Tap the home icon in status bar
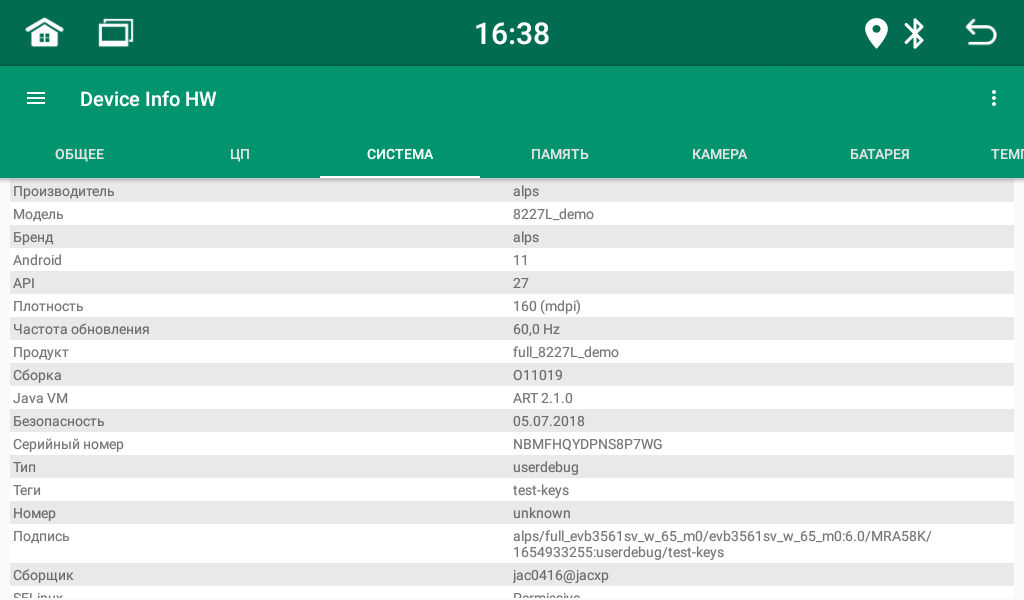Screen dimensions: 1024x600 coord(44,33)
